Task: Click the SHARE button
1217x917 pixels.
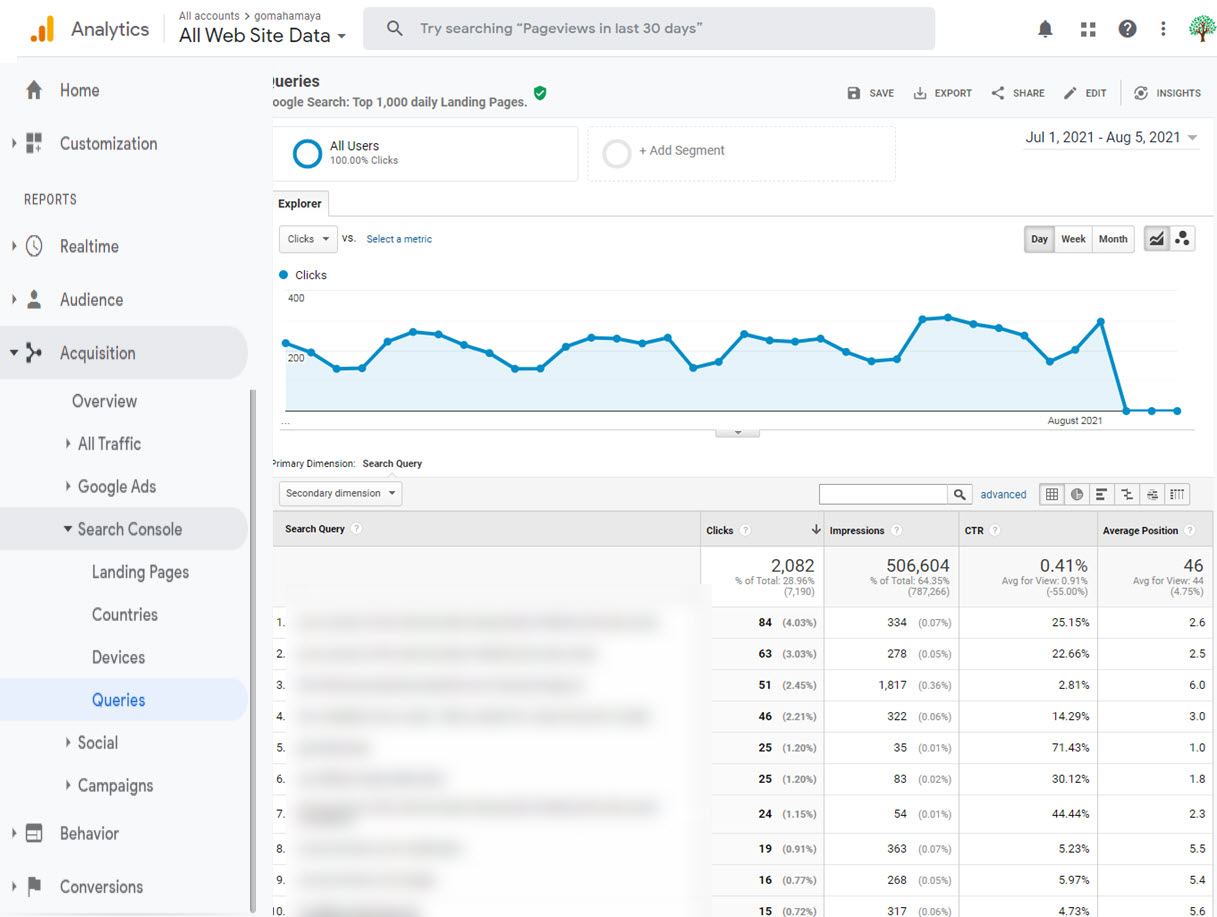Action: pyautogui.click(x=1017, y=93)
